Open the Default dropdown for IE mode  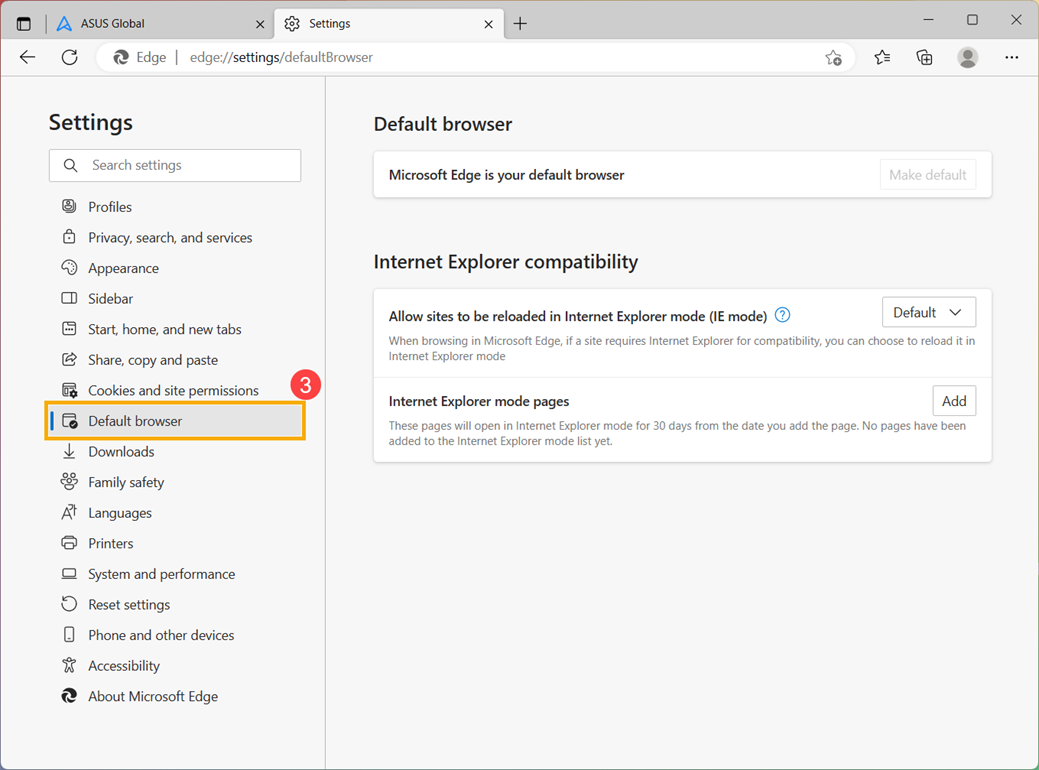[x=928, y=311]
